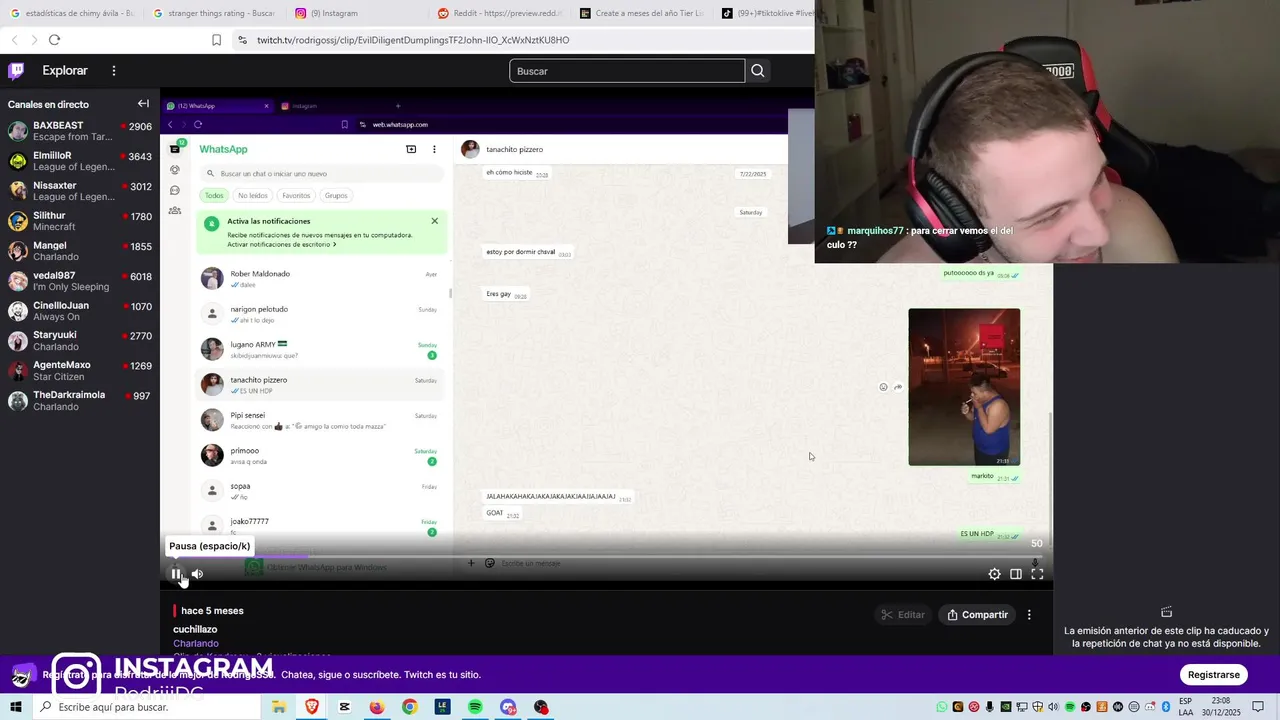Pause the Twitch clip playback
Viewport: 1280px width, 720px height.
tap(176, 574)
